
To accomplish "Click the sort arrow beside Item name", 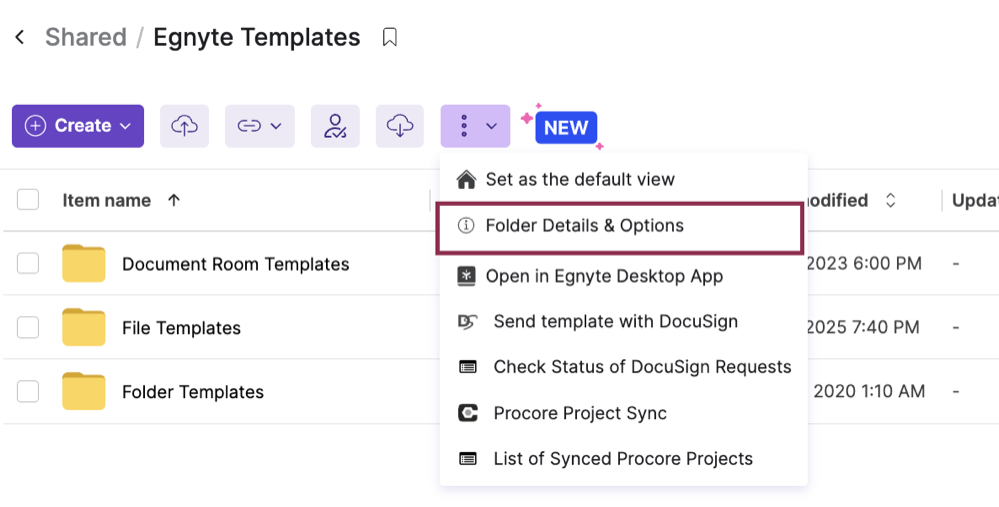I will (x=174, y=201).
